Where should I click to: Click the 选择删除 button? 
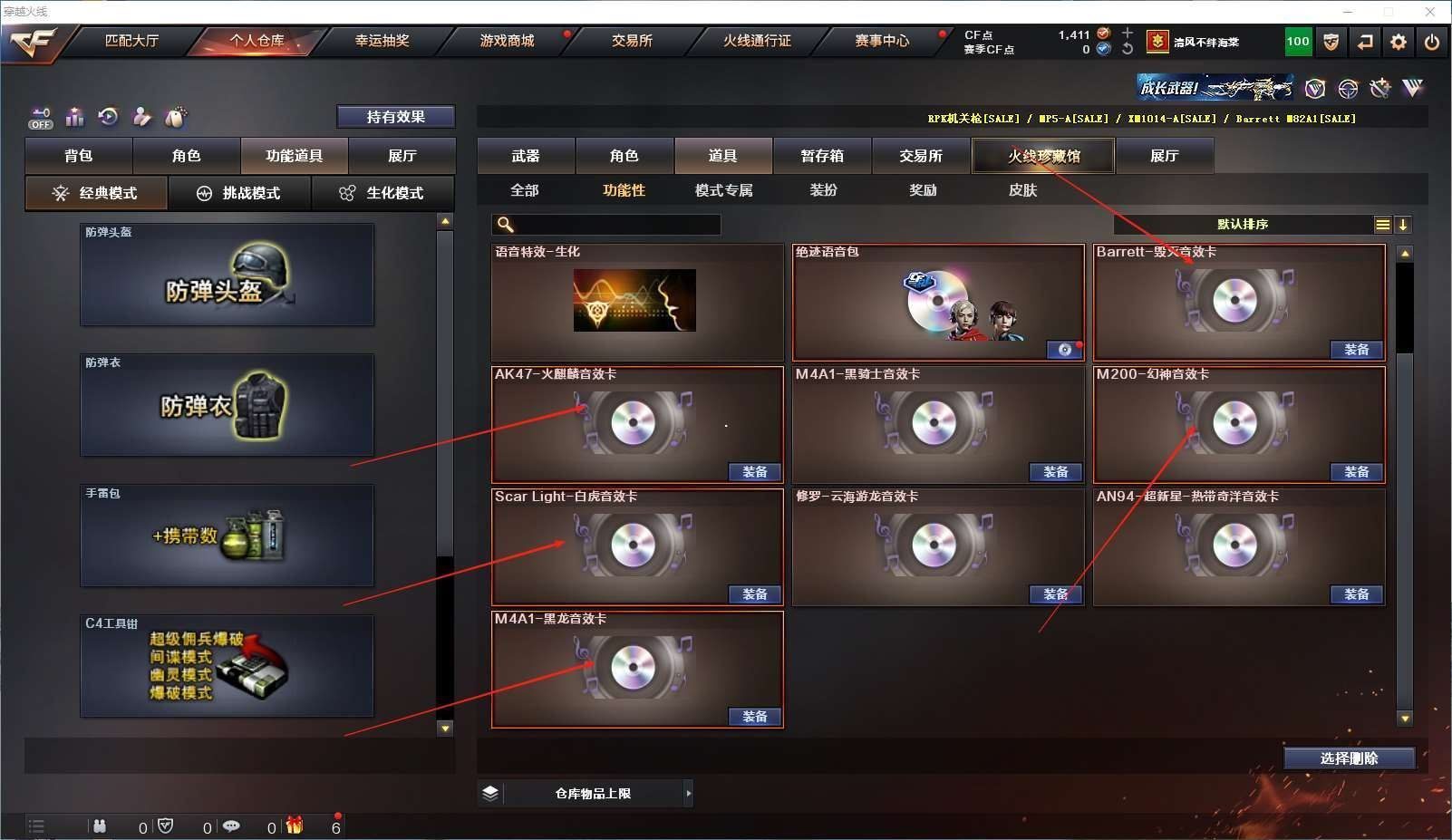(1350, 758)
